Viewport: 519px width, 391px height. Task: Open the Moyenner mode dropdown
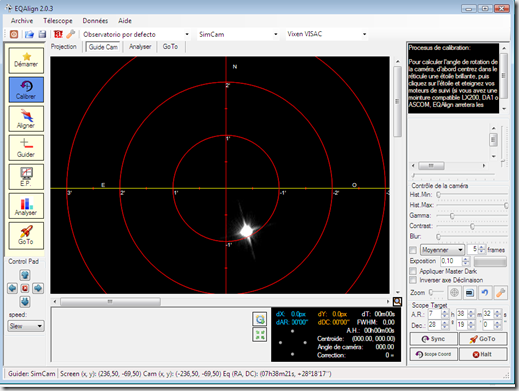coord(442,250)
